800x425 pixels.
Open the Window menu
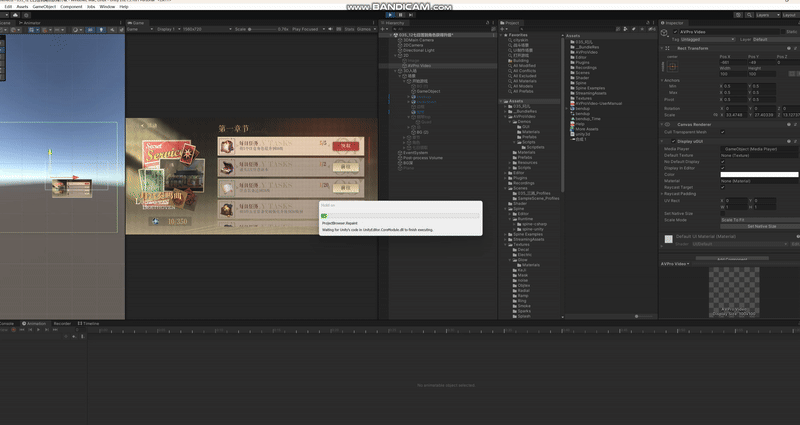click(x=107, y=7)
